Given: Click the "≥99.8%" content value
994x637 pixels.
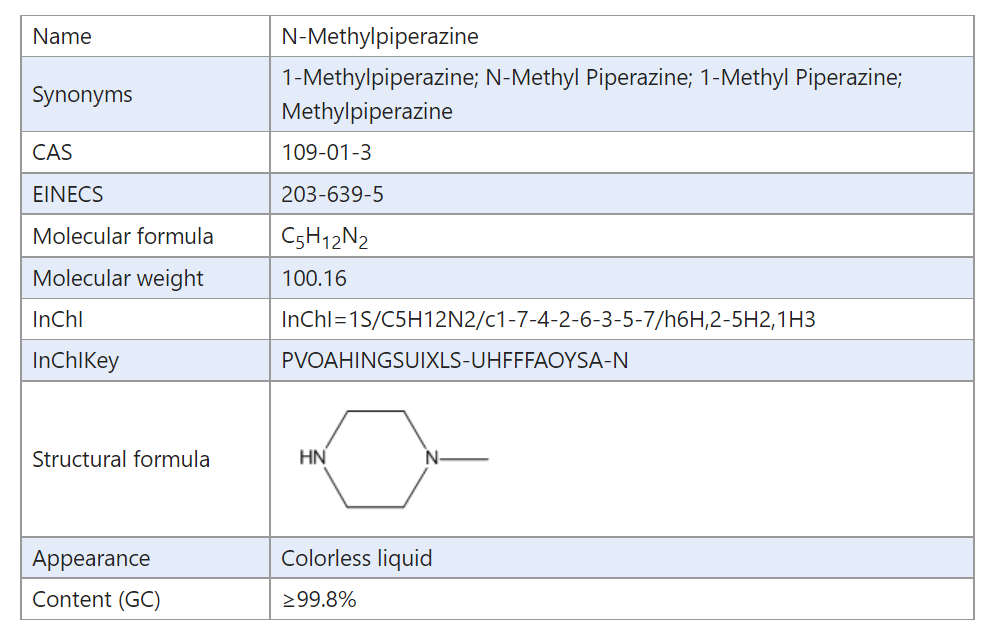Looking at the screenshot, I should [x=319, y=600].
